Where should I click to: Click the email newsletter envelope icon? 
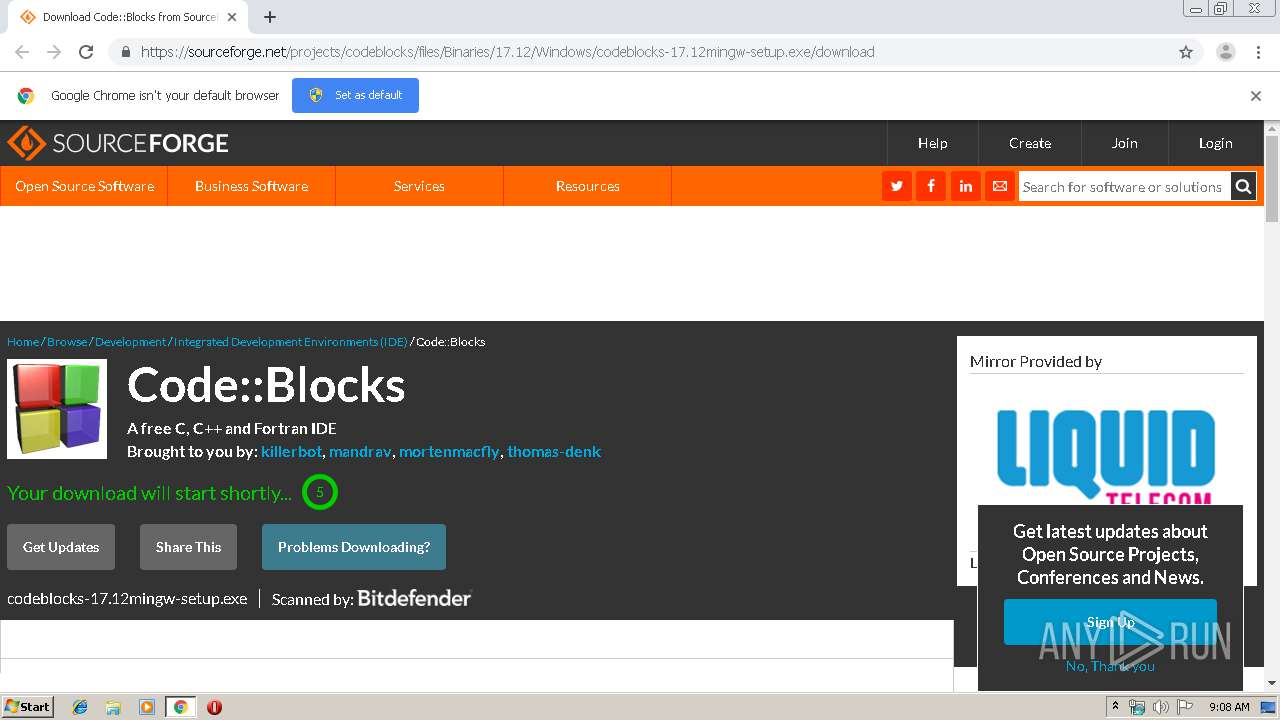(999, 186)
